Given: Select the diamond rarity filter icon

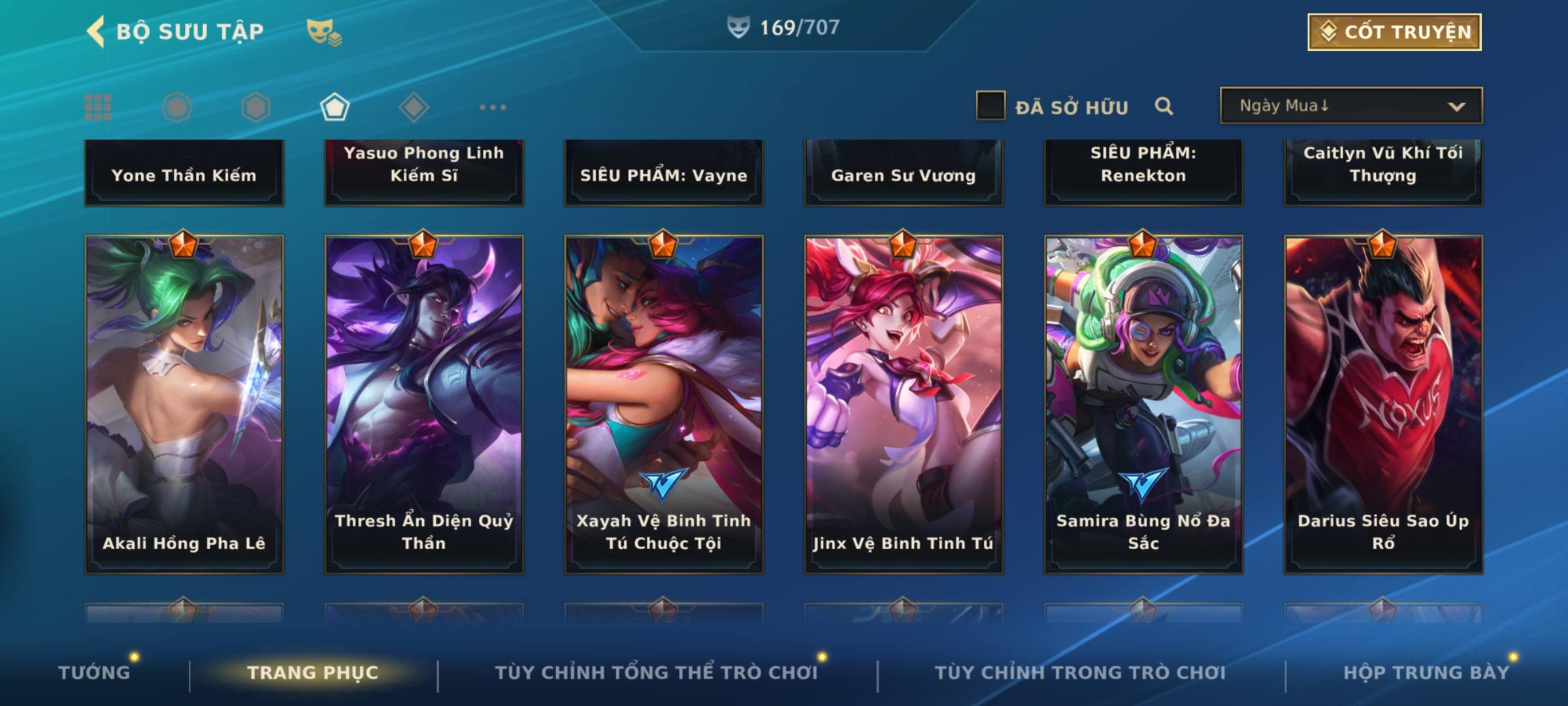Looking at the screenshot, I should point(414,107).
